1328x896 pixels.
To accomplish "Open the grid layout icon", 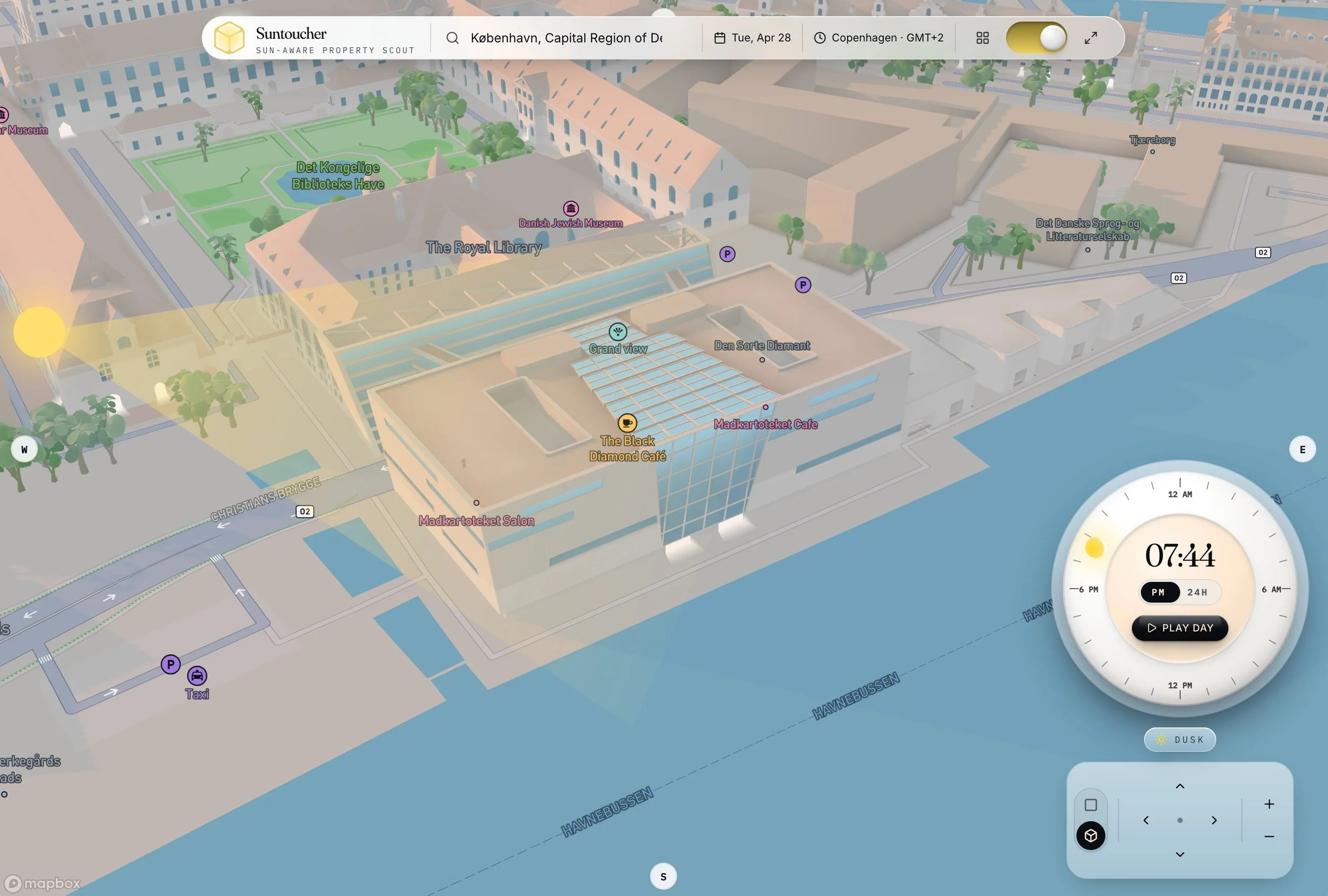I will click(x=982, y=38).
